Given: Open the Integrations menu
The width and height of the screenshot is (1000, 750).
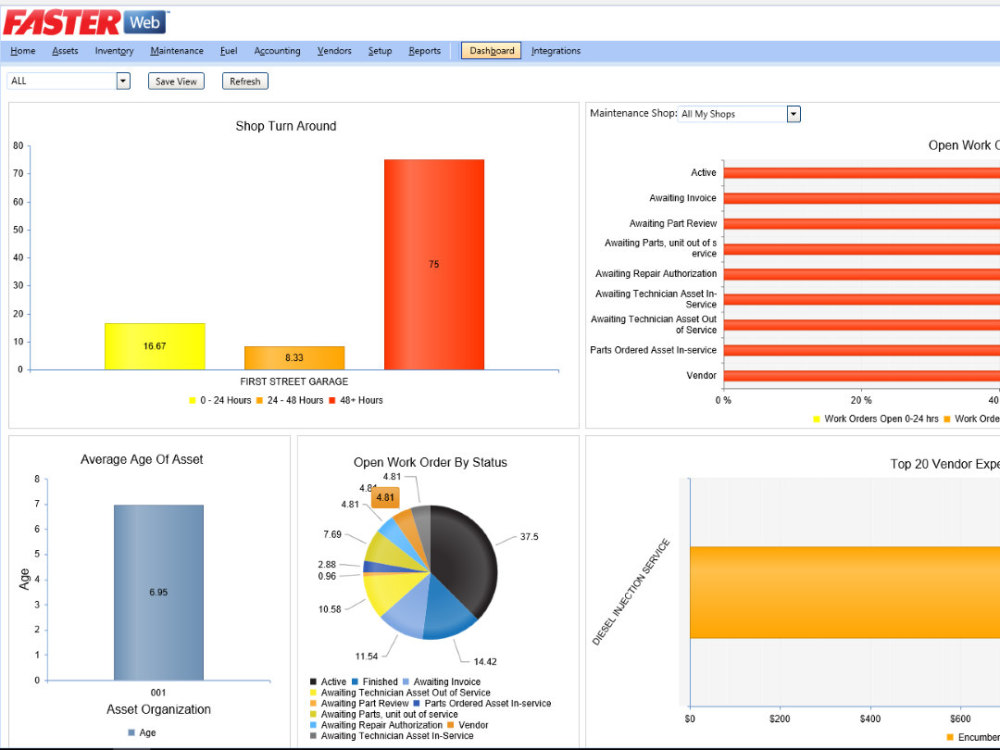Looking at the screenshot, I should (555, 50).
